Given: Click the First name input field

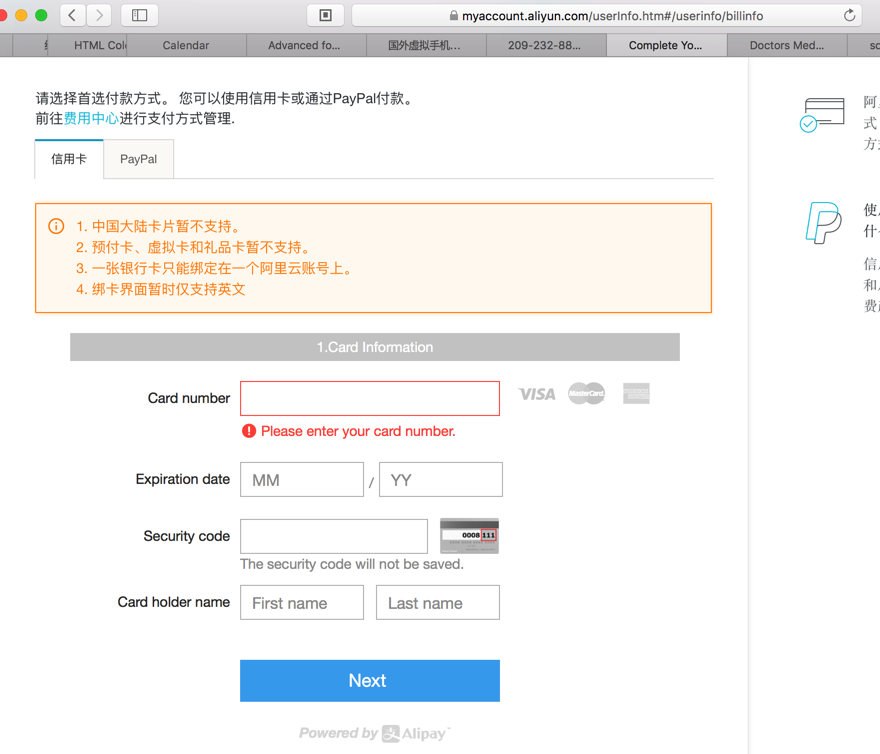Looking at the screenshot, I should point(302,603).
